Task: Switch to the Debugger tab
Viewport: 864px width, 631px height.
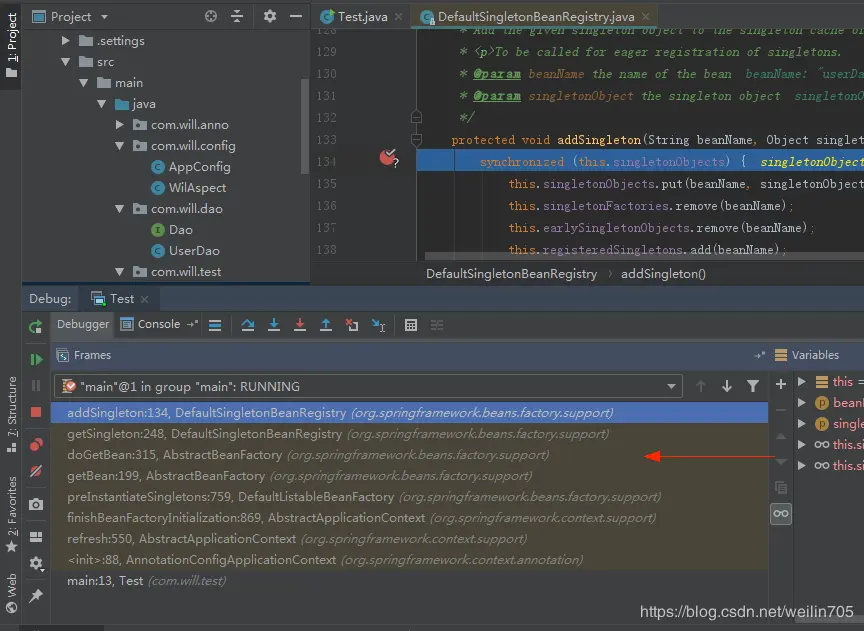Action: coord(83,324)
